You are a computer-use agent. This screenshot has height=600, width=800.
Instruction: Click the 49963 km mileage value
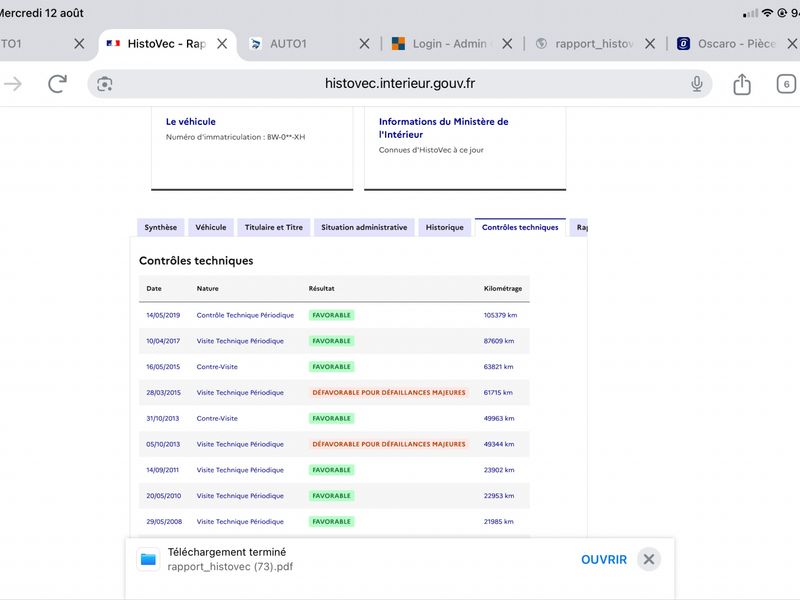click(x=499, y=418)
